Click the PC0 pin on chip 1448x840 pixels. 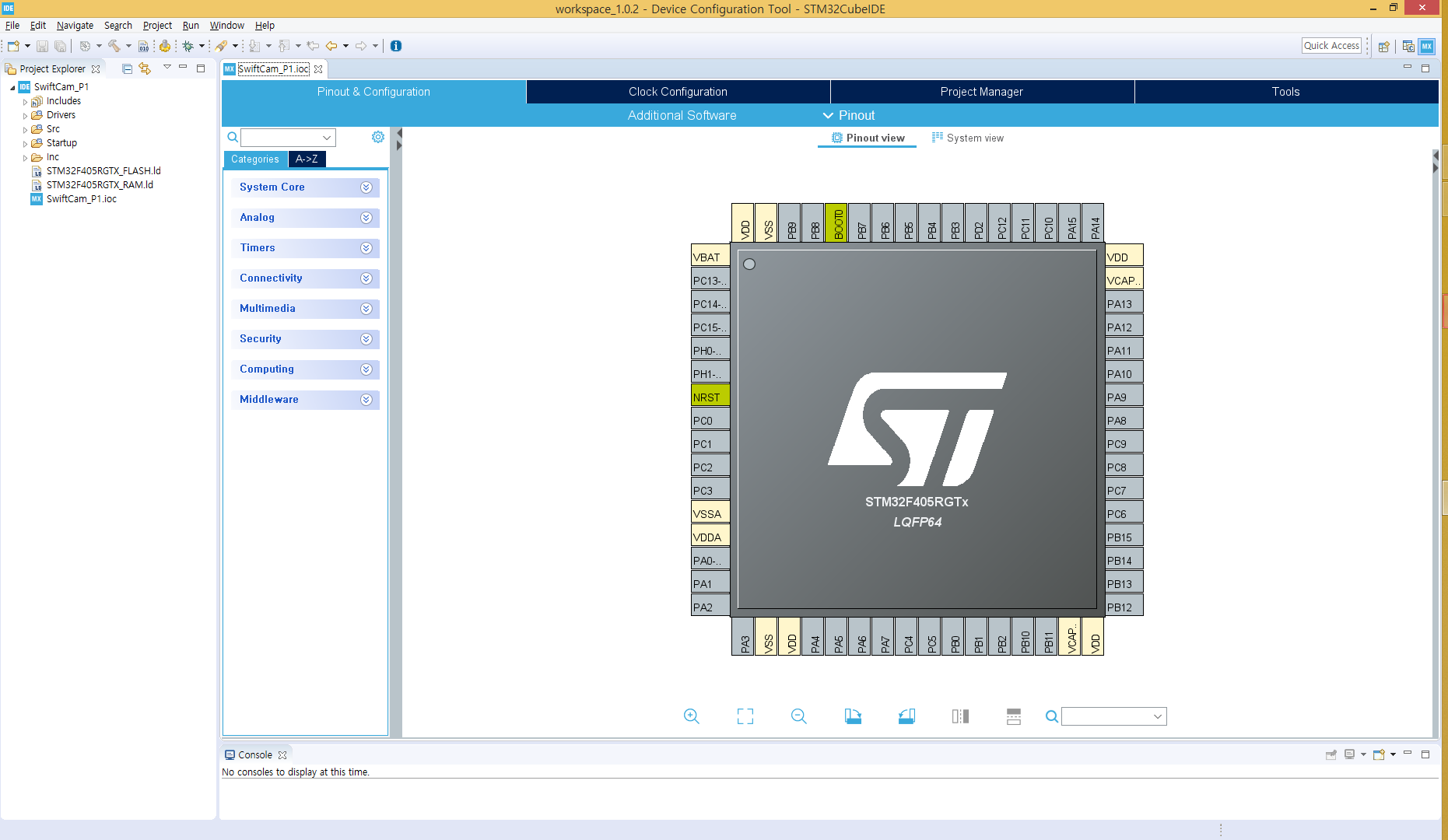(x=710, y=420)
